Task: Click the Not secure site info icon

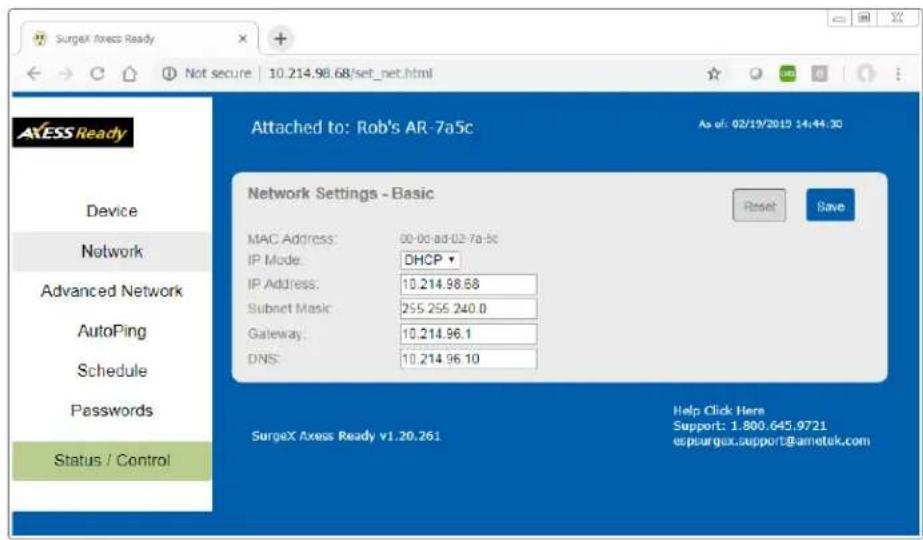Action: pos(169,74)
